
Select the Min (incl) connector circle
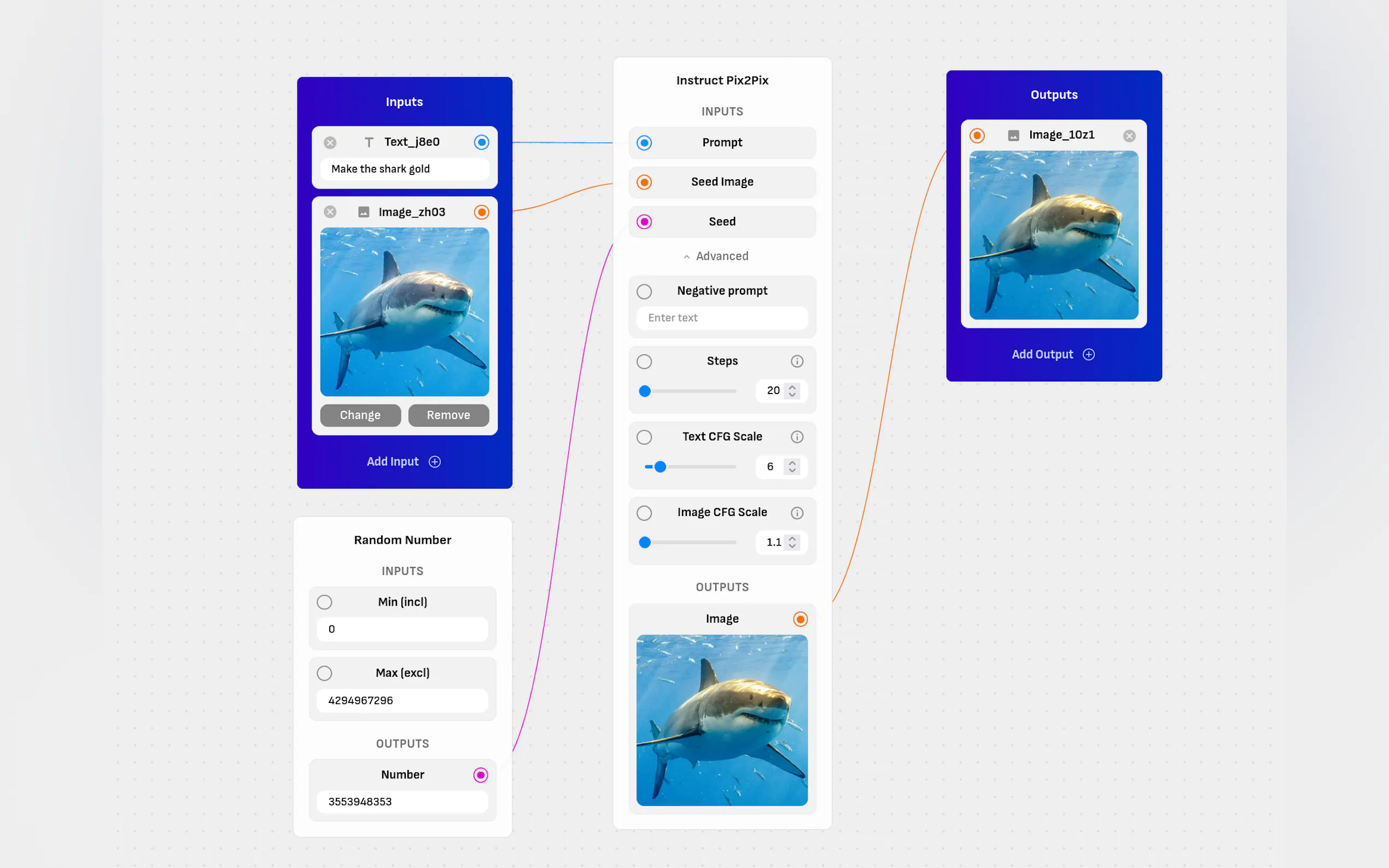(x=324, y=602)
